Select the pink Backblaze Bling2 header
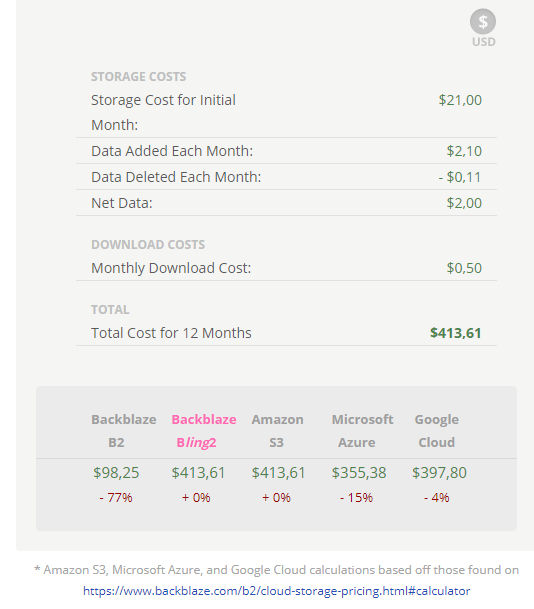The width and height of the screenshot is (534, 609). click(204, 431)
